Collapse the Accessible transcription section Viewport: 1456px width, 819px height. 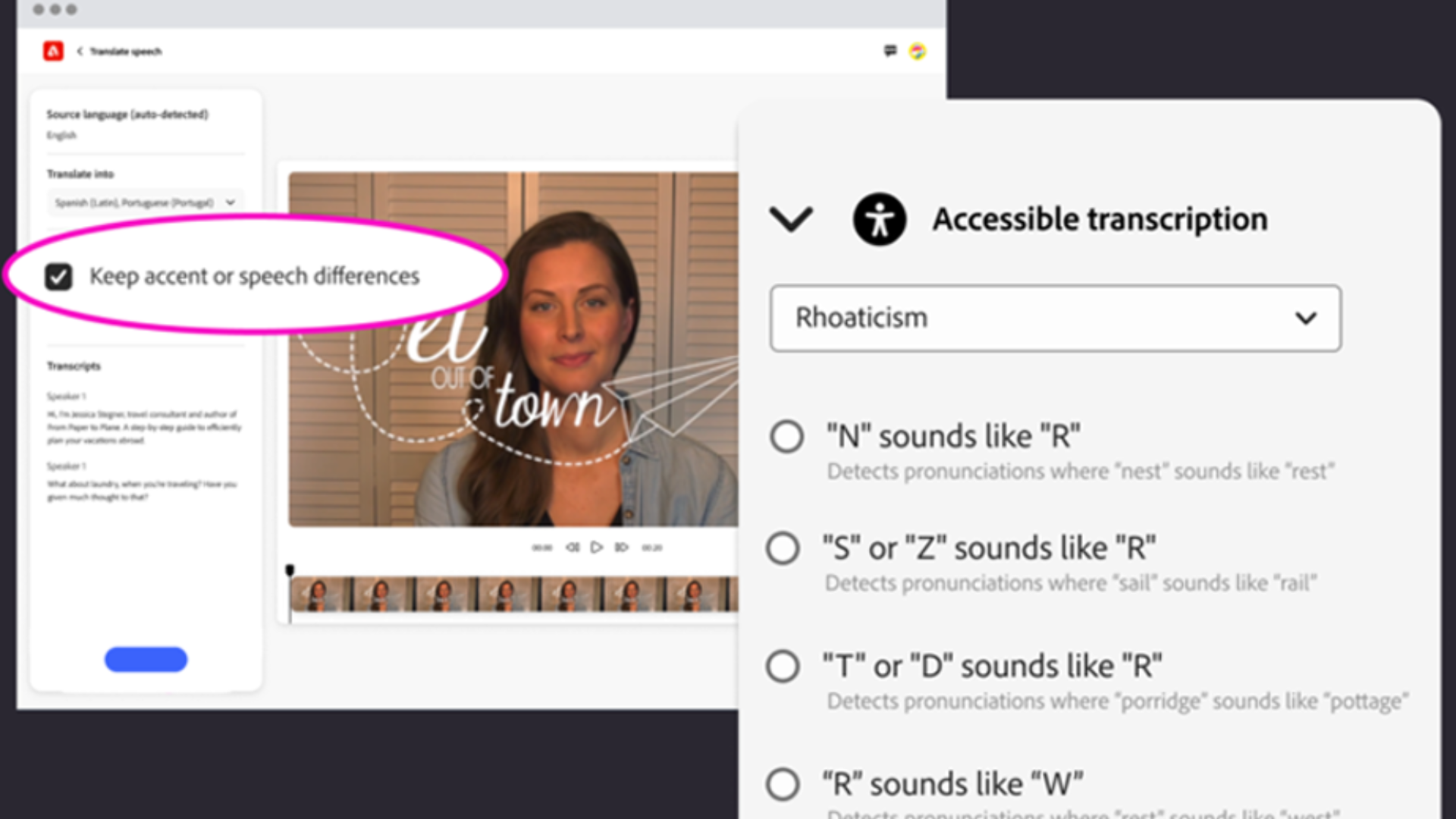791,220
